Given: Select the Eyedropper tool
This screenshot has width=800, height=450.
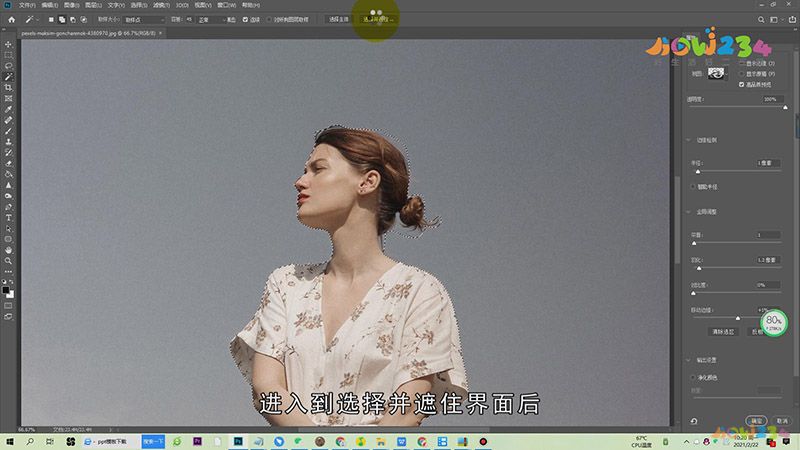Looking at the screenshot, I should click(x=8, y=109).
